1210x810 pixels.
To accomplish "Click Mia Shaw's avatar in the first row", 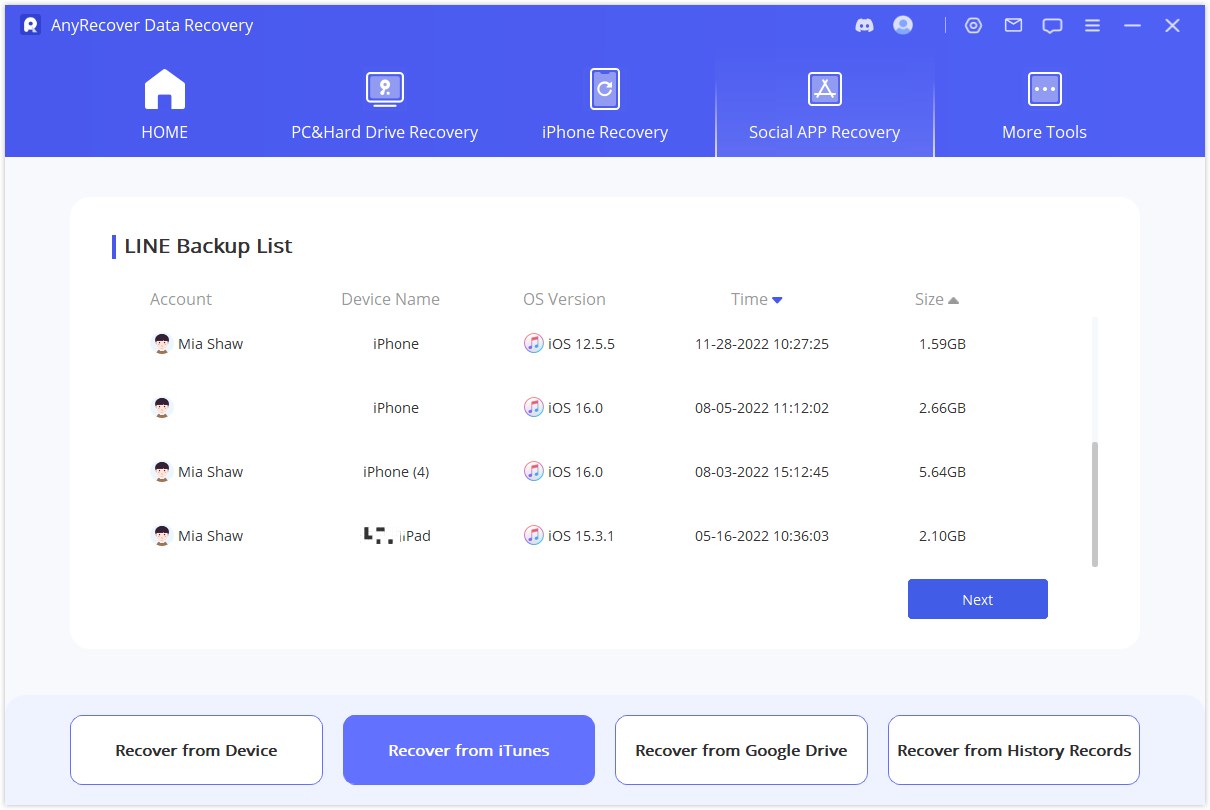I will coord(160,343).
